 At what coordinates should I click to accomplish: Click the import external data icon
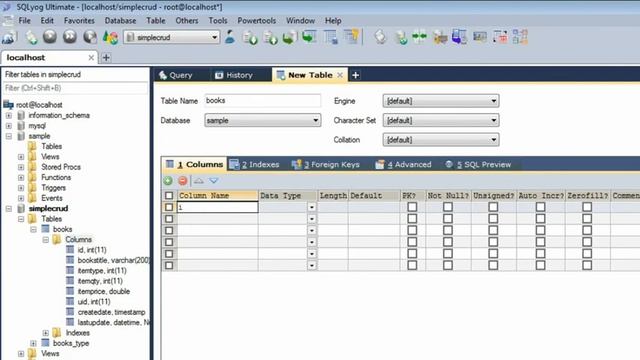click(x=250, y=37)
